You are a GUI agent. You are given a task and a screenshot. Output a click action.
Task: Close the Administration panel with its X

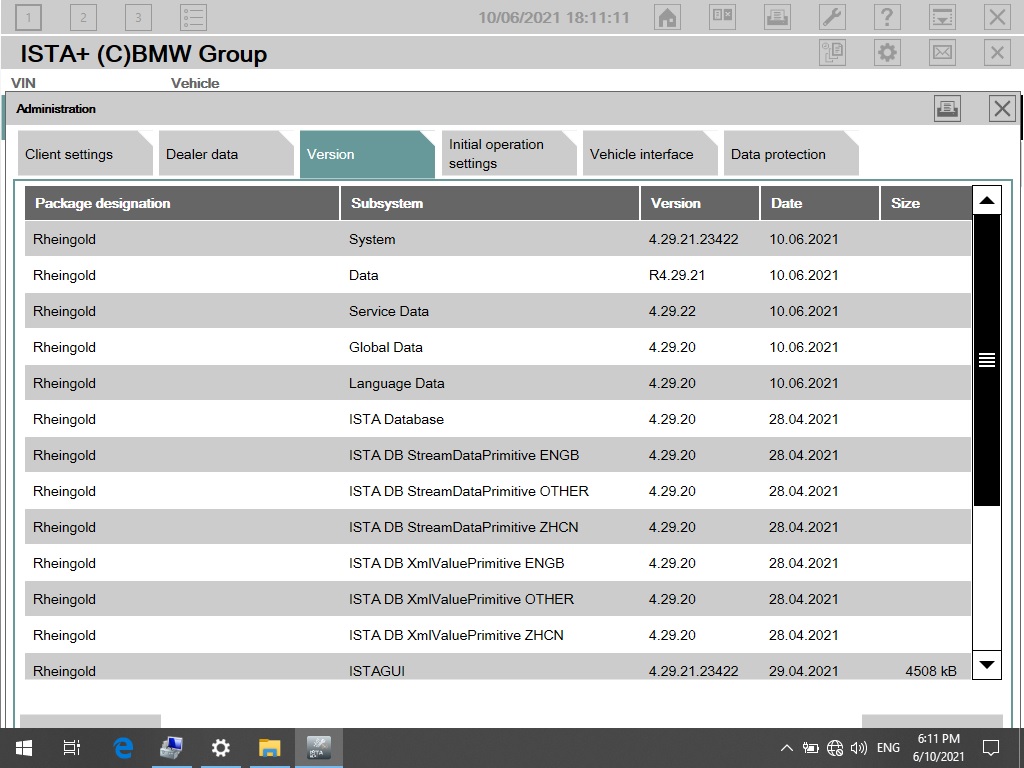point(1002,108)
